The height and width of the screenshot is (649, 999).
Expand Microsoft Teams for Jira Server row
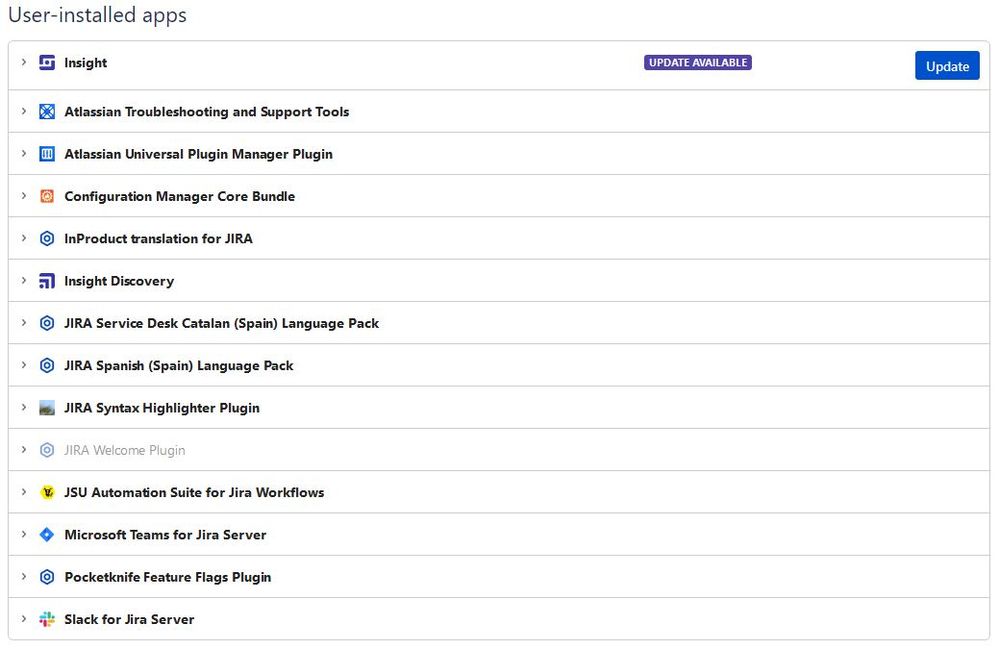coord(24,534)
